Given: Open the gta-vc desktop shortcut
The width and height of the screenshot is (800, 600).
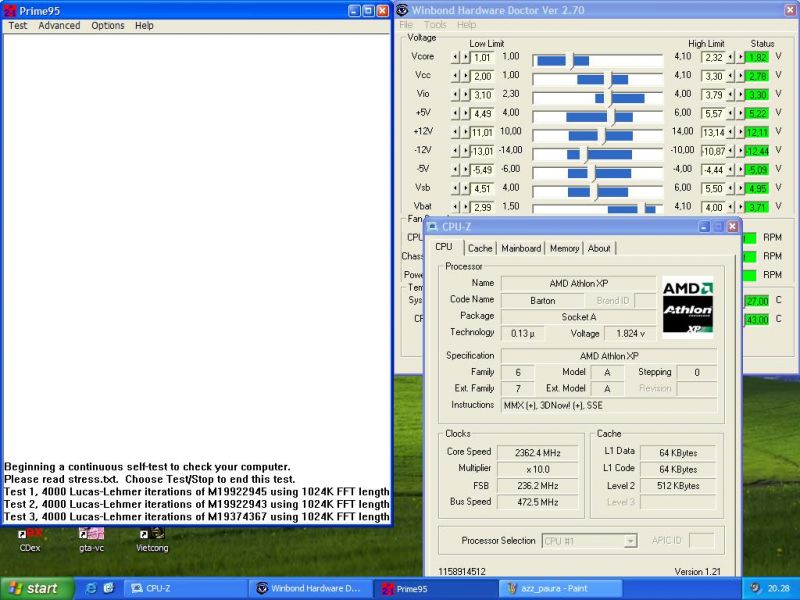Looking at the screenshot, I should coord(91,540).
